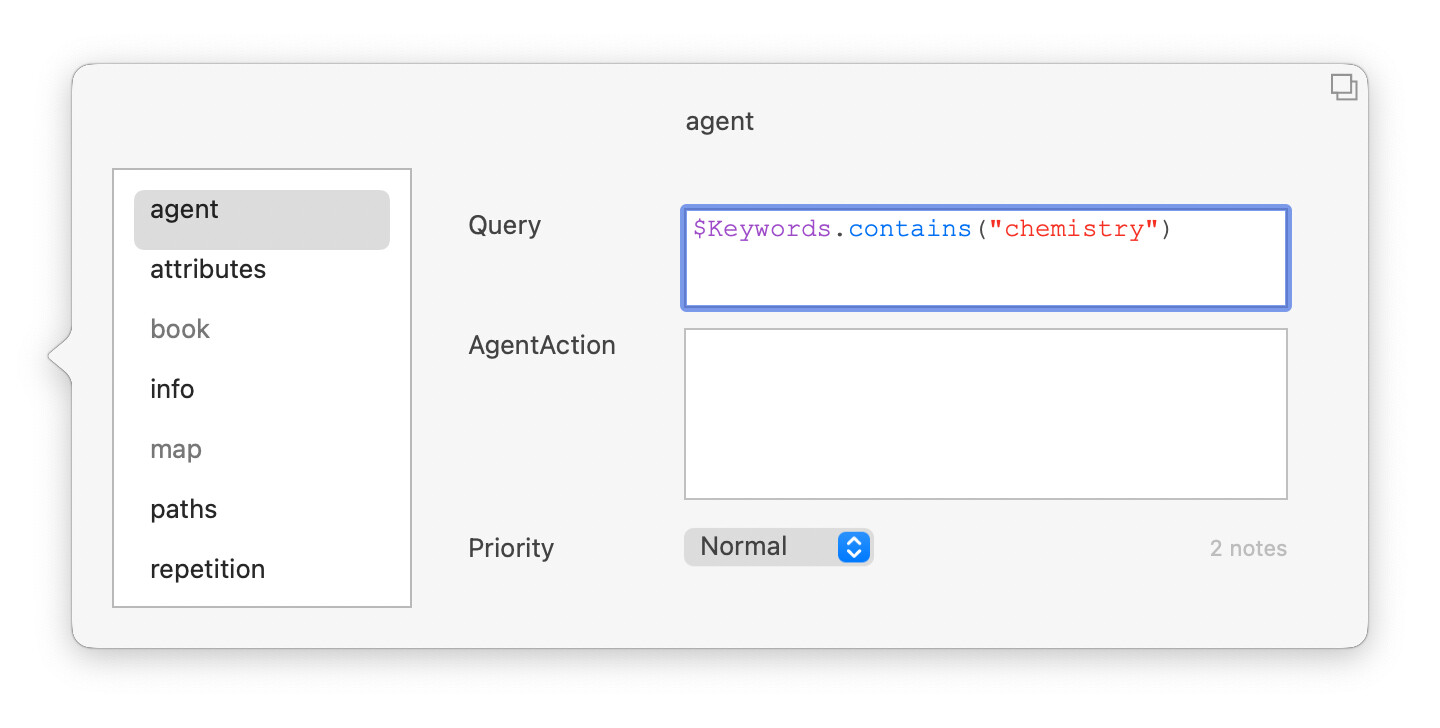1440x728 pixels.
Task: Open the book tab
Action: click(180, 330)
